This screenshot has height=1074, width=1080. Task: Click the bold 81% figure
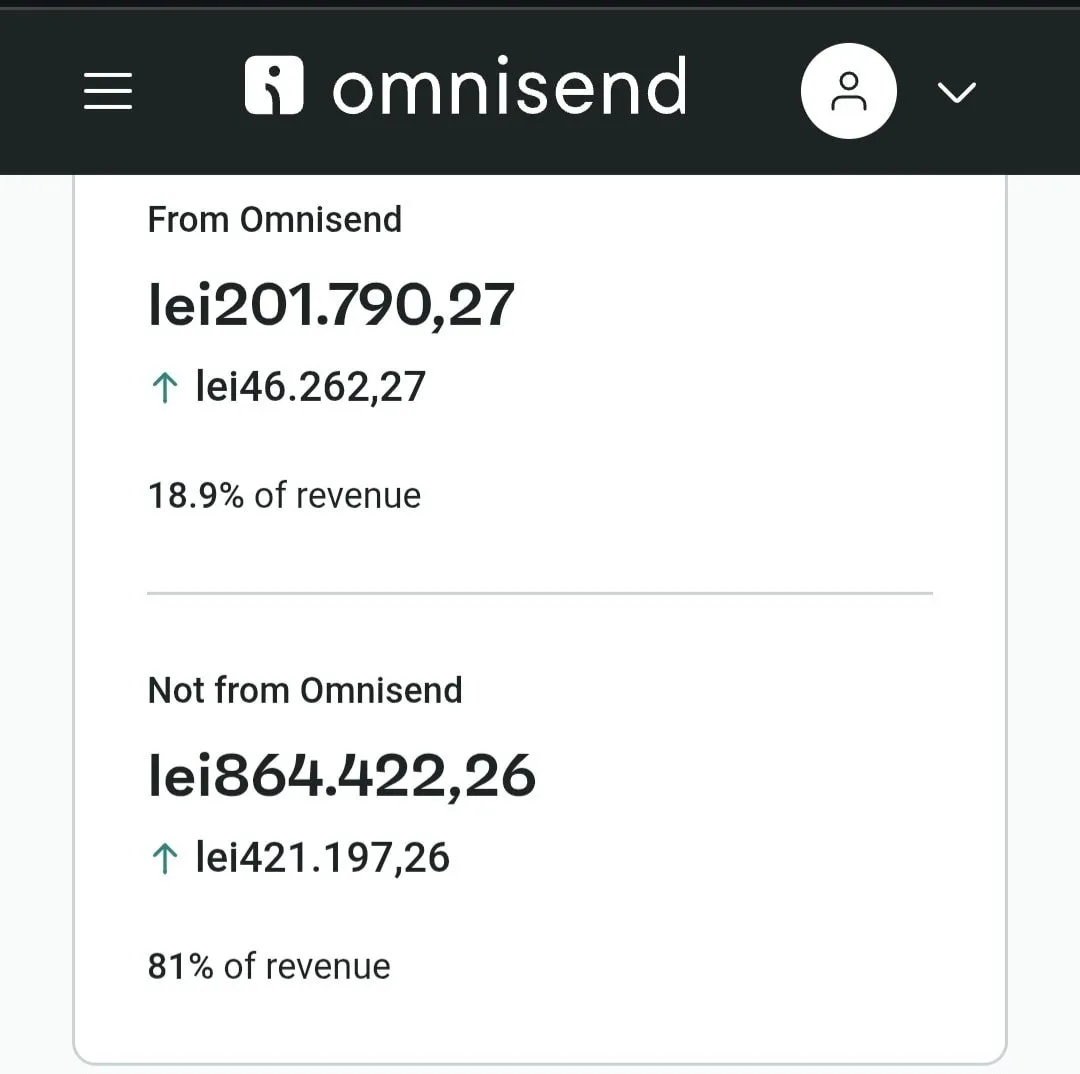tap(180, 967)
